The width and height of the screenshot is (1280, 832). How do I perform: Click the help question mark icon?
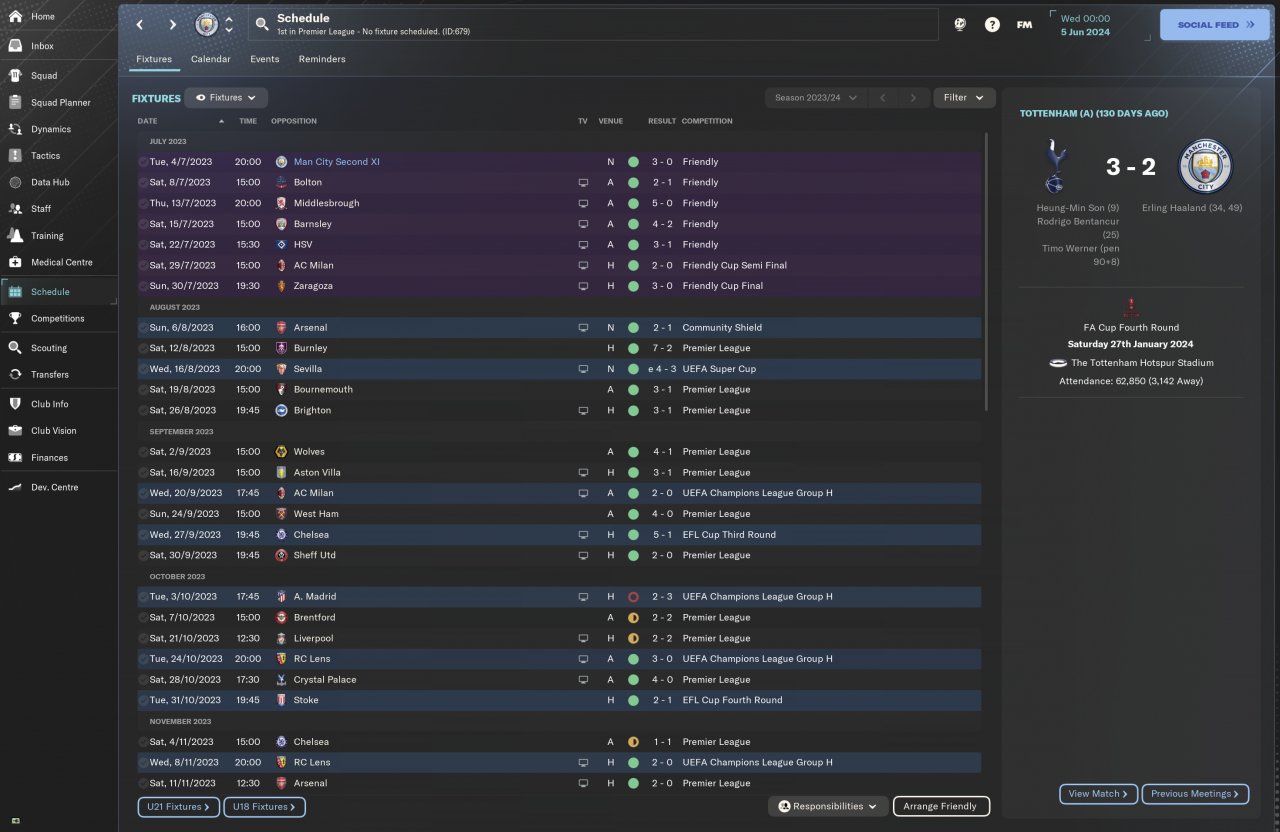(992, 25)
